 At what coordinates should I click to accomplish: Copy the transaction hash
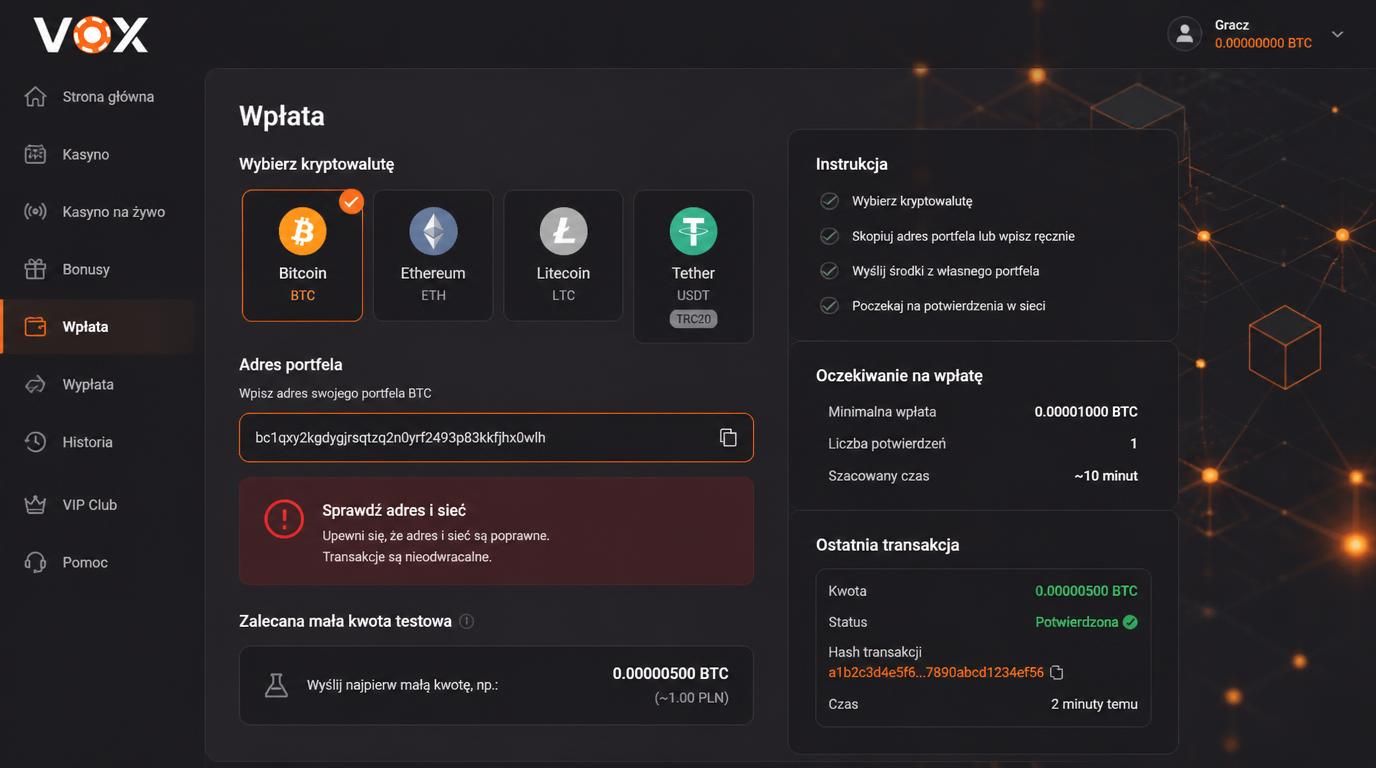pos(1057,673)
